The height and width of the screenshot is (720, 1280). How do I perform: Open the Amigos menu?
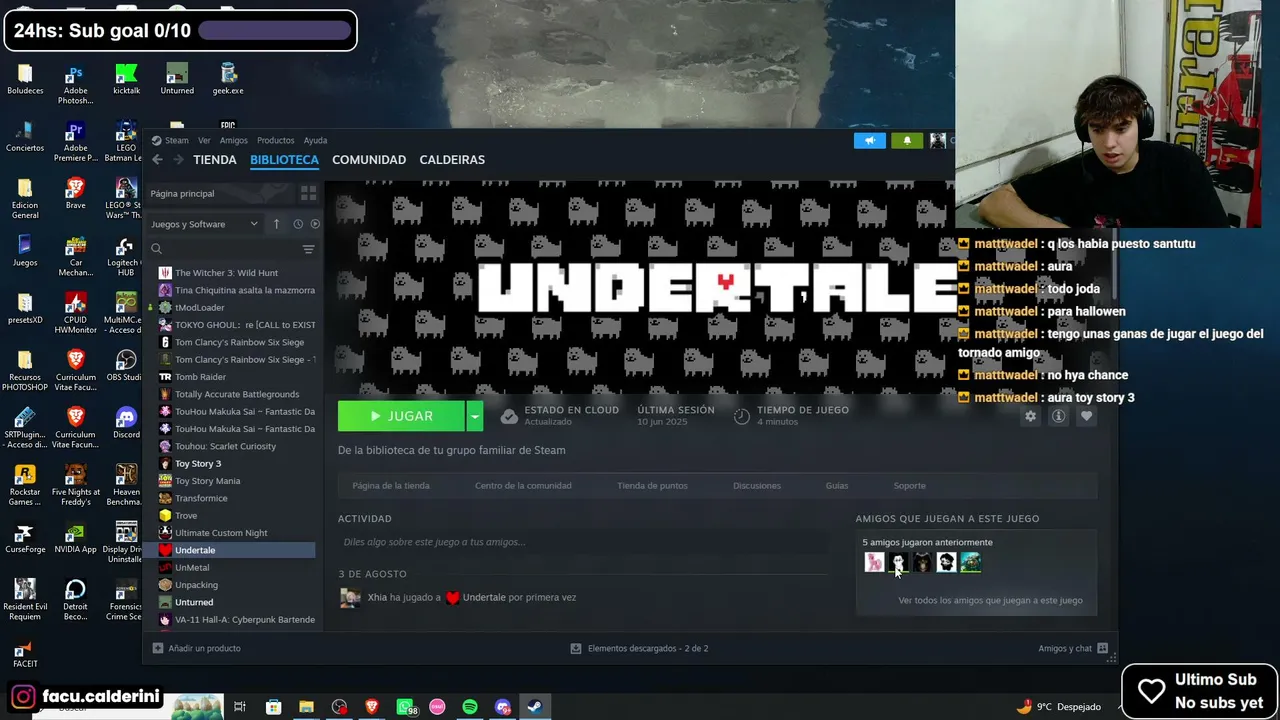click(x=233, y=141)
